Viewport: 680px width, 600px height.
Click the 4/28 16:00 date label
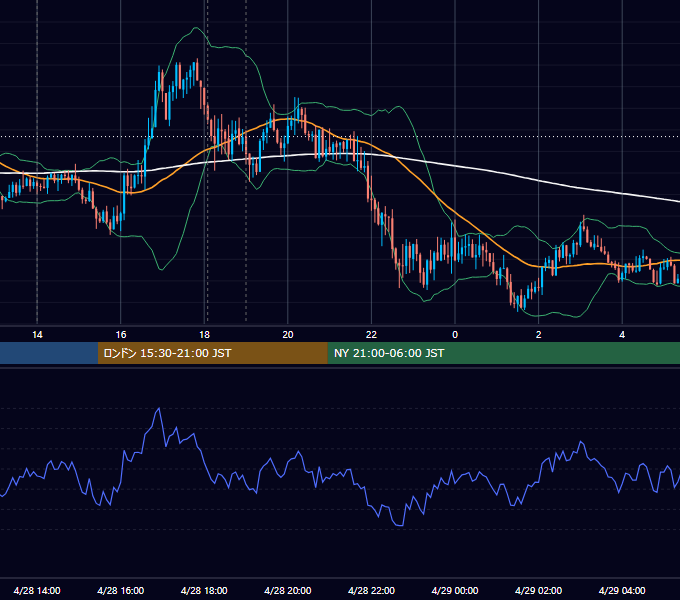[x=121, y=590]
